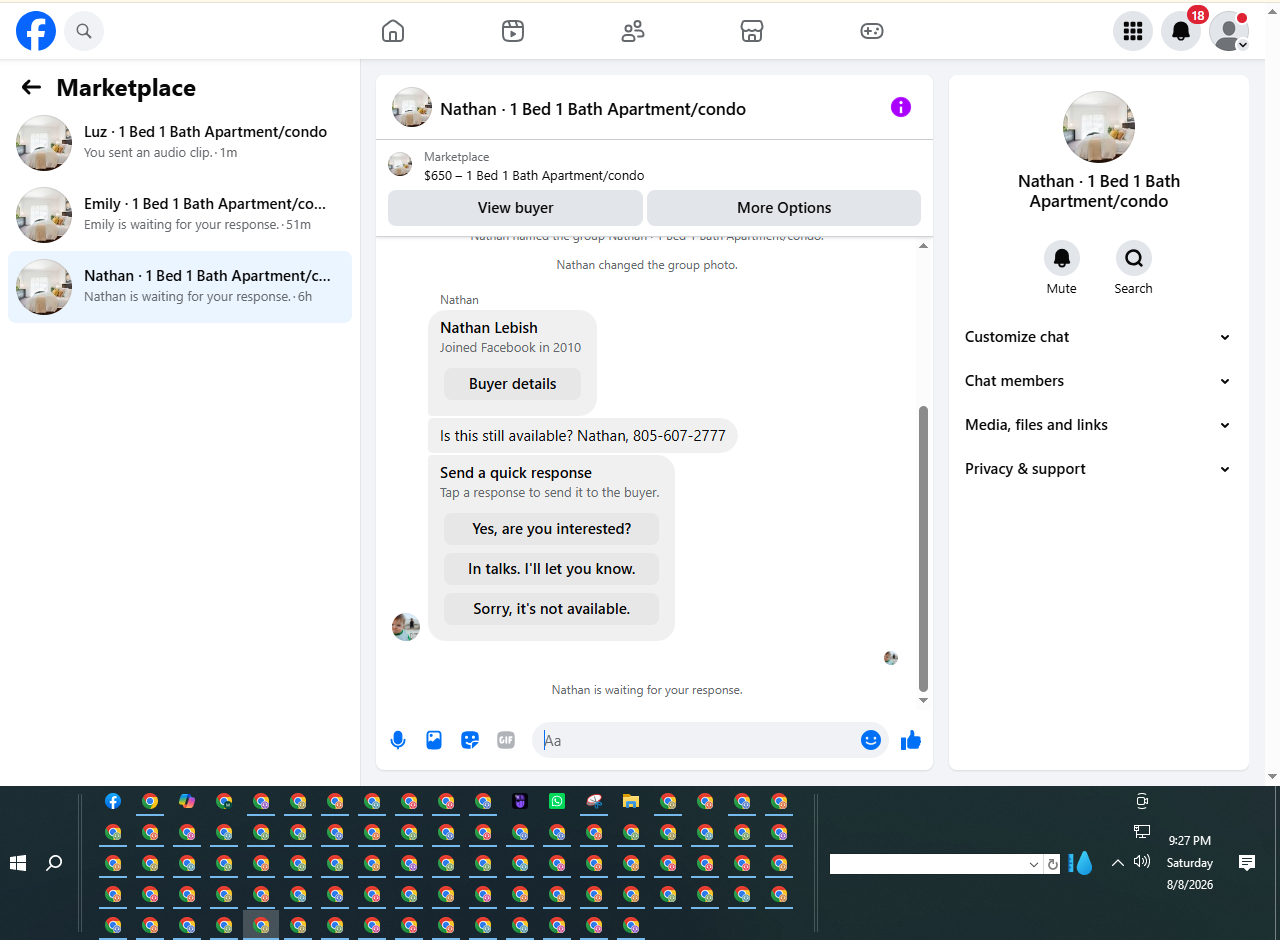This screenshot has width=1280, height=940.
Task: Search within the conversation using the magnifier icon
Action: point(1134,259)
